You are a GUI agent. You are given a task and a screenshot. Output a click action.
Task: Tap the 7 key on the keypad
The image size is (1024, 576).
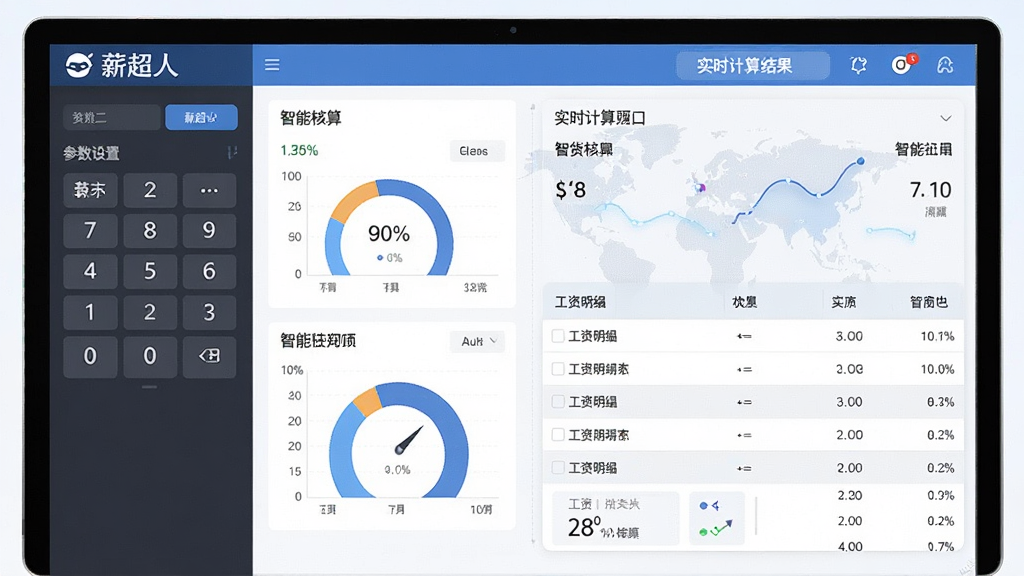90,231
